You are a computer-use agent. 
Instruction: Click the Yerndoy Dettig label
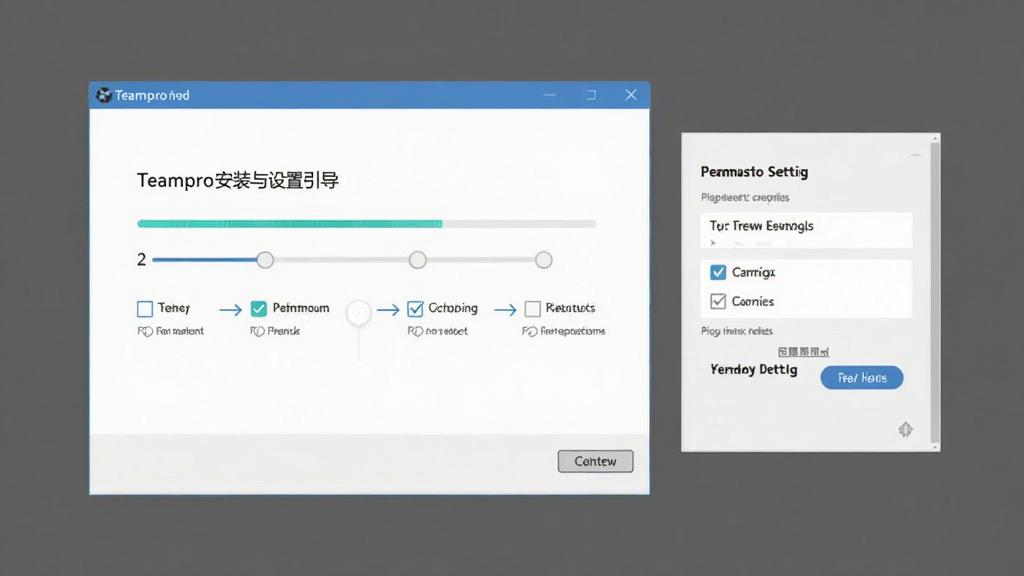point(754,370)
